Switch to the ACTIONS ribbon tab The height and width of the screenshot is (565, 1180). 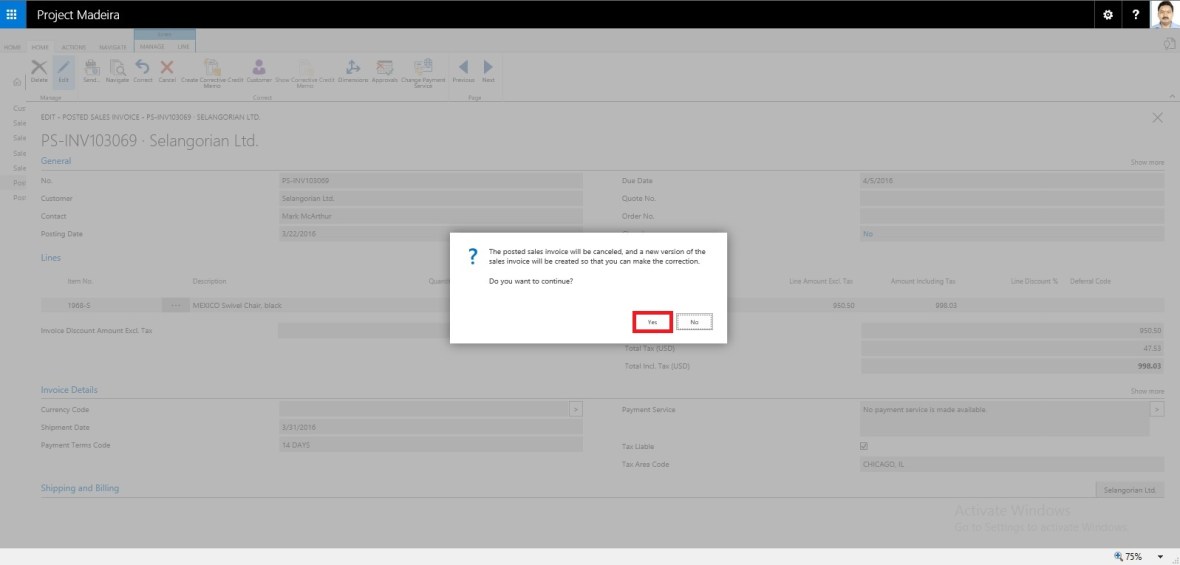coord(74,47)
